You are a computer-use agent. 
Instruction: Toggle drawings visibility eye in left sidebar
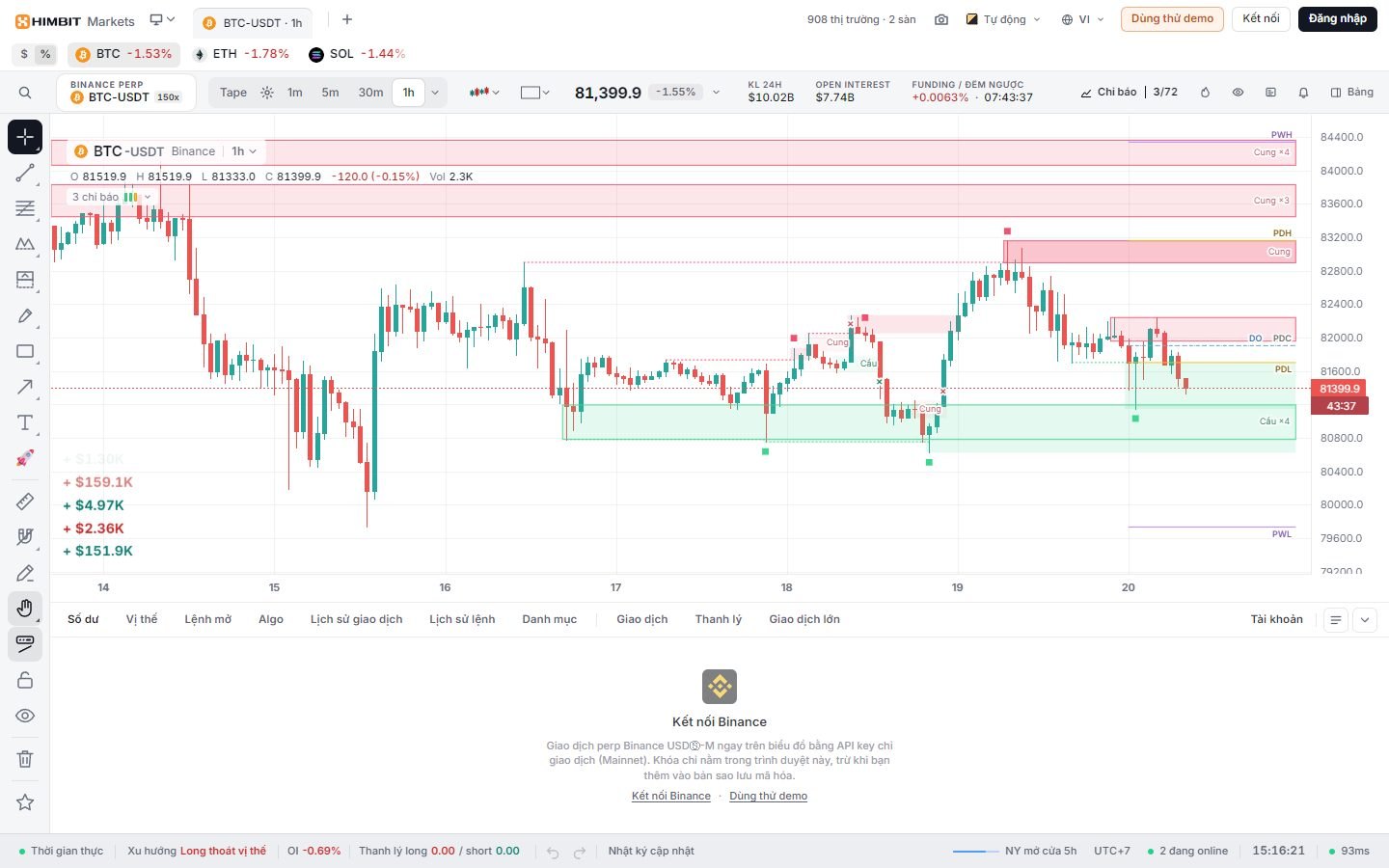tap(25, 716)
